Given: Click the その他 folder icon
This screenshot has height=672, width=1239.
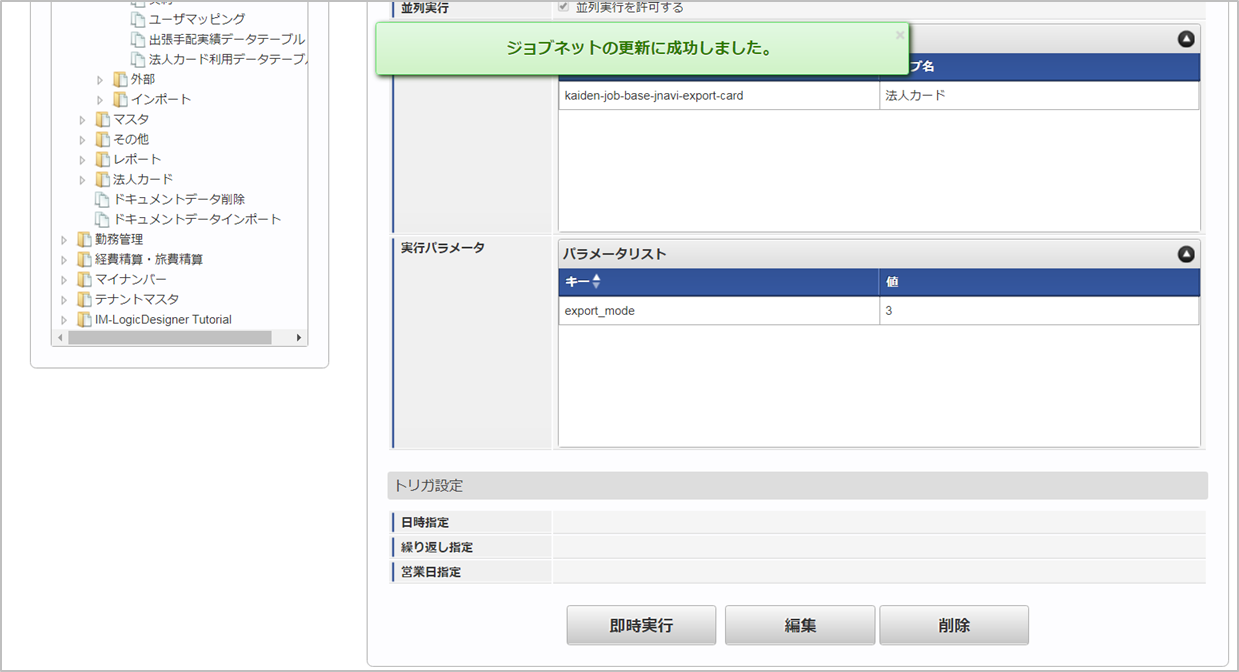Looking at the screenshot, I should 102,139.
